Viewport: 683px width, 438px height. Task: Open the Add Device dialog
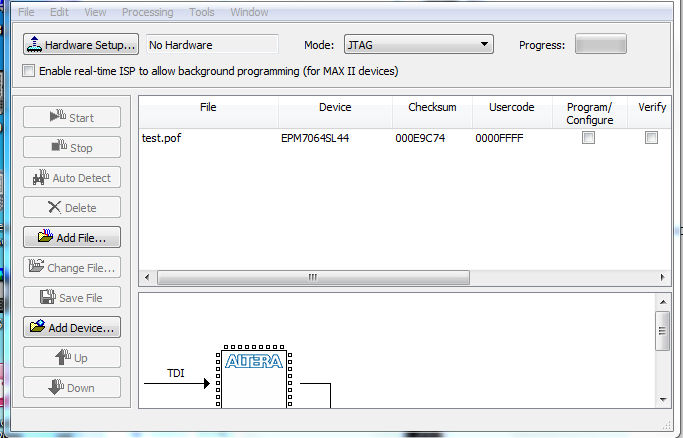point(72,327)
